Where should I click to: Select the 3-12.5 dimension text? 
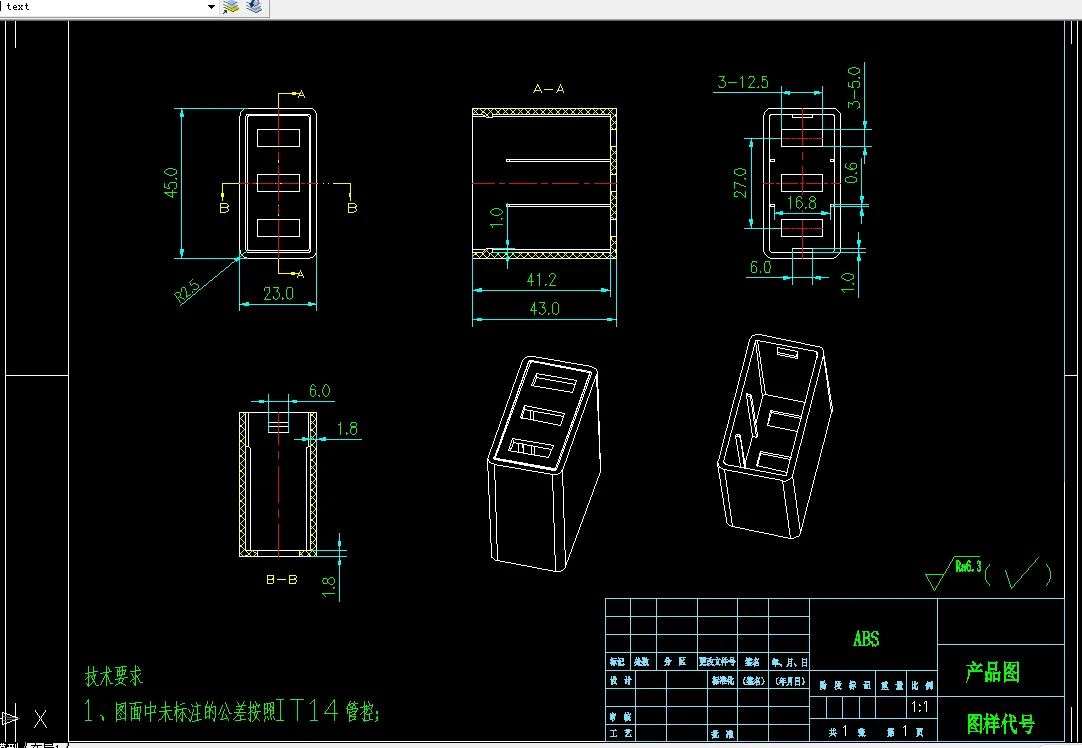coord(743,83)
